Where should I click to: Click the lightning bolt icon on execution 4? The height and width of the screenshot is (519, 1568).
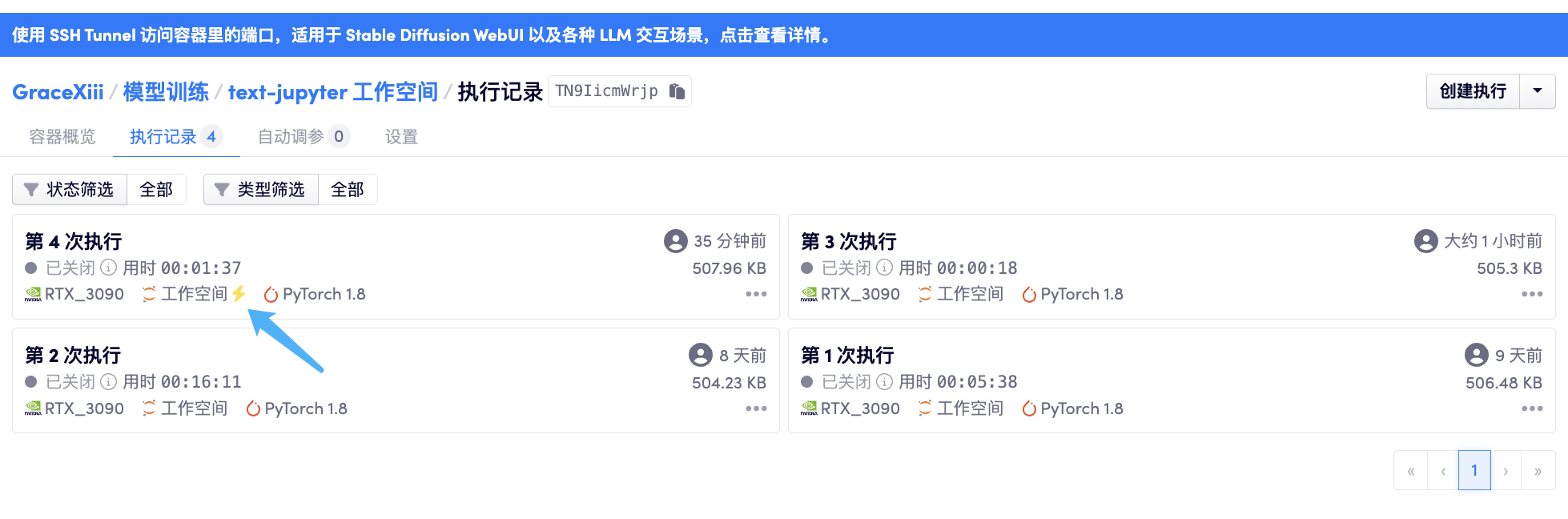coord(239,294)
